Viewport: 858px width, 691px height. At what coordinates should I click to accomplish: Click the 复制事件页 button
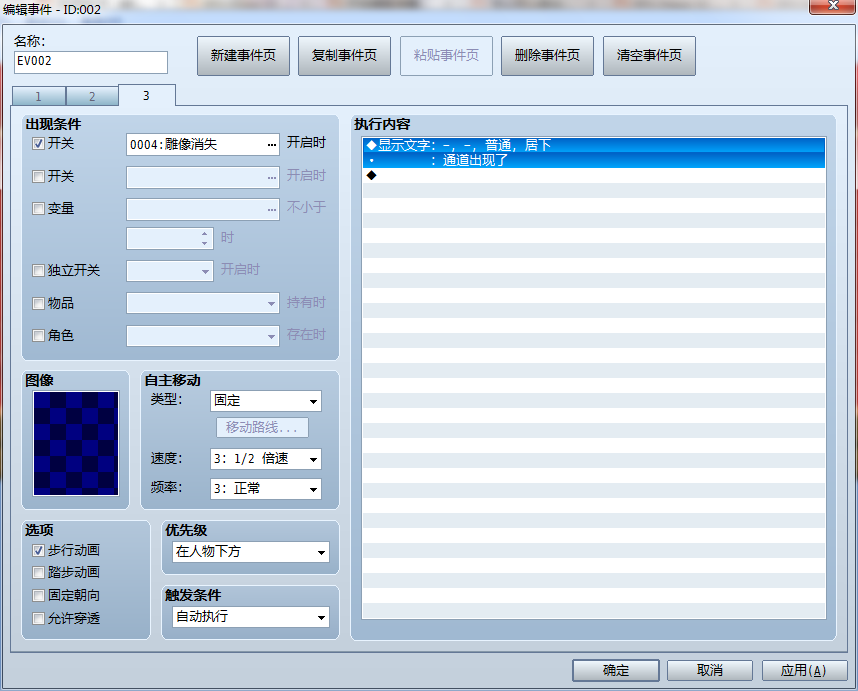tap(344, 56)
